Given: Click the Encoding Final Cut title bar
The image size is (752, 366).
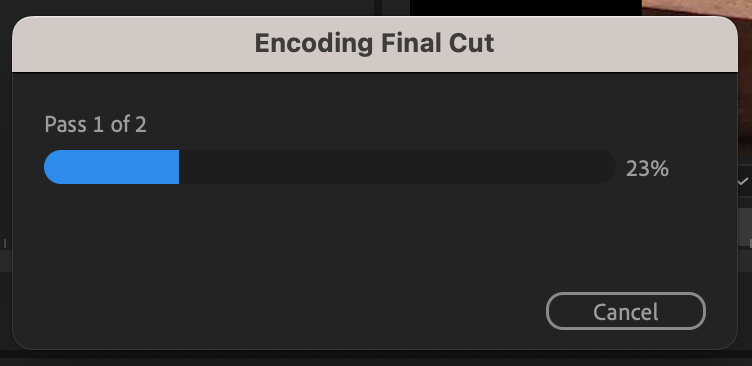Looking at the screenshot, I should tap(375, 44).
